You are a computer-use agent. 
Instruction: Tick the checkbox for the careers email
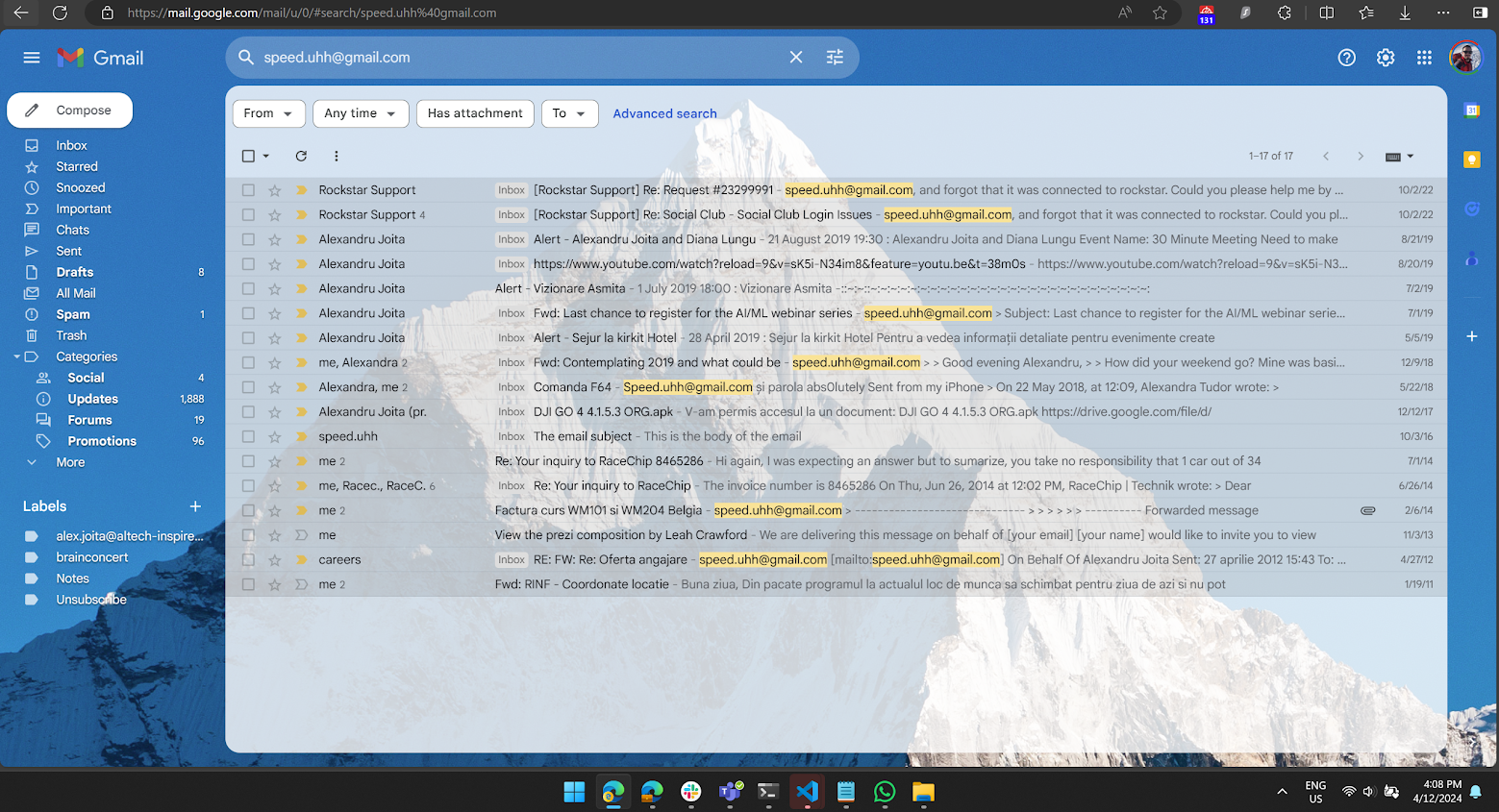[x=249, y=560]
